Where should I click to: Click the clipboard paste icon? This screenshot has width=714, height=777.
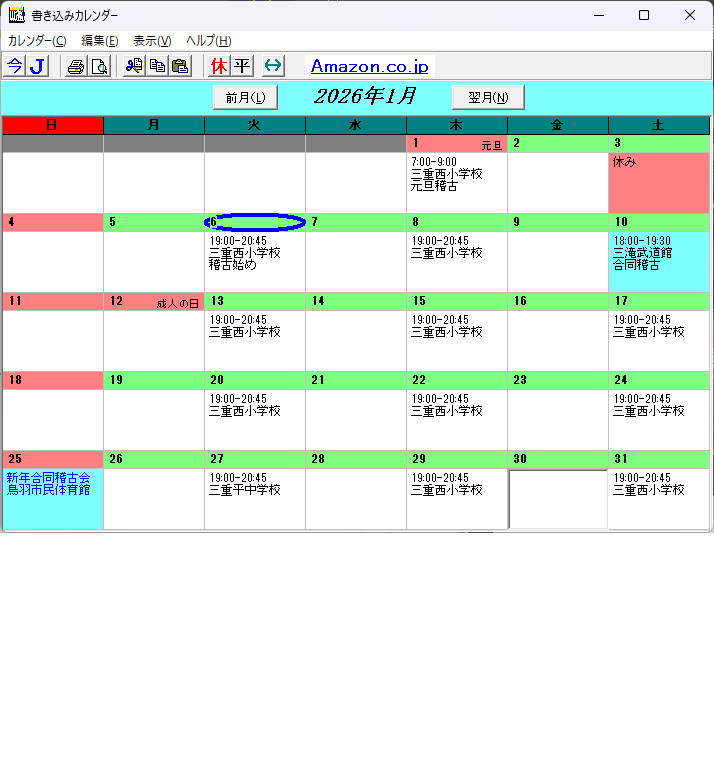(x=180, y=66)
